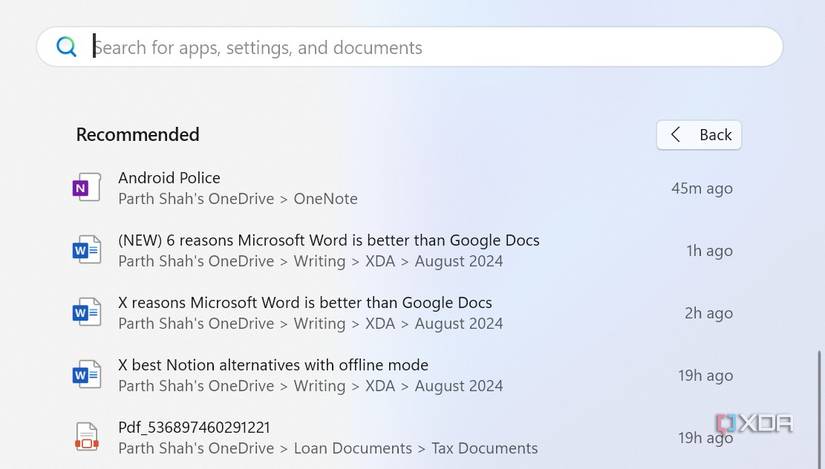Image resolution: width=825 pixels, height=469 pixels.
Task: Open X best Notion alternatives with offline mode
Action: (x=273, y=365)
